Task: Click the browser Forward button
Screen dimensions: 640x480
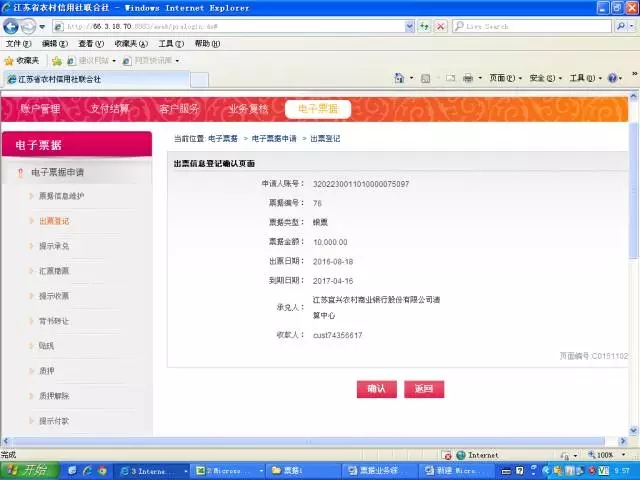Action: [28, 27]
